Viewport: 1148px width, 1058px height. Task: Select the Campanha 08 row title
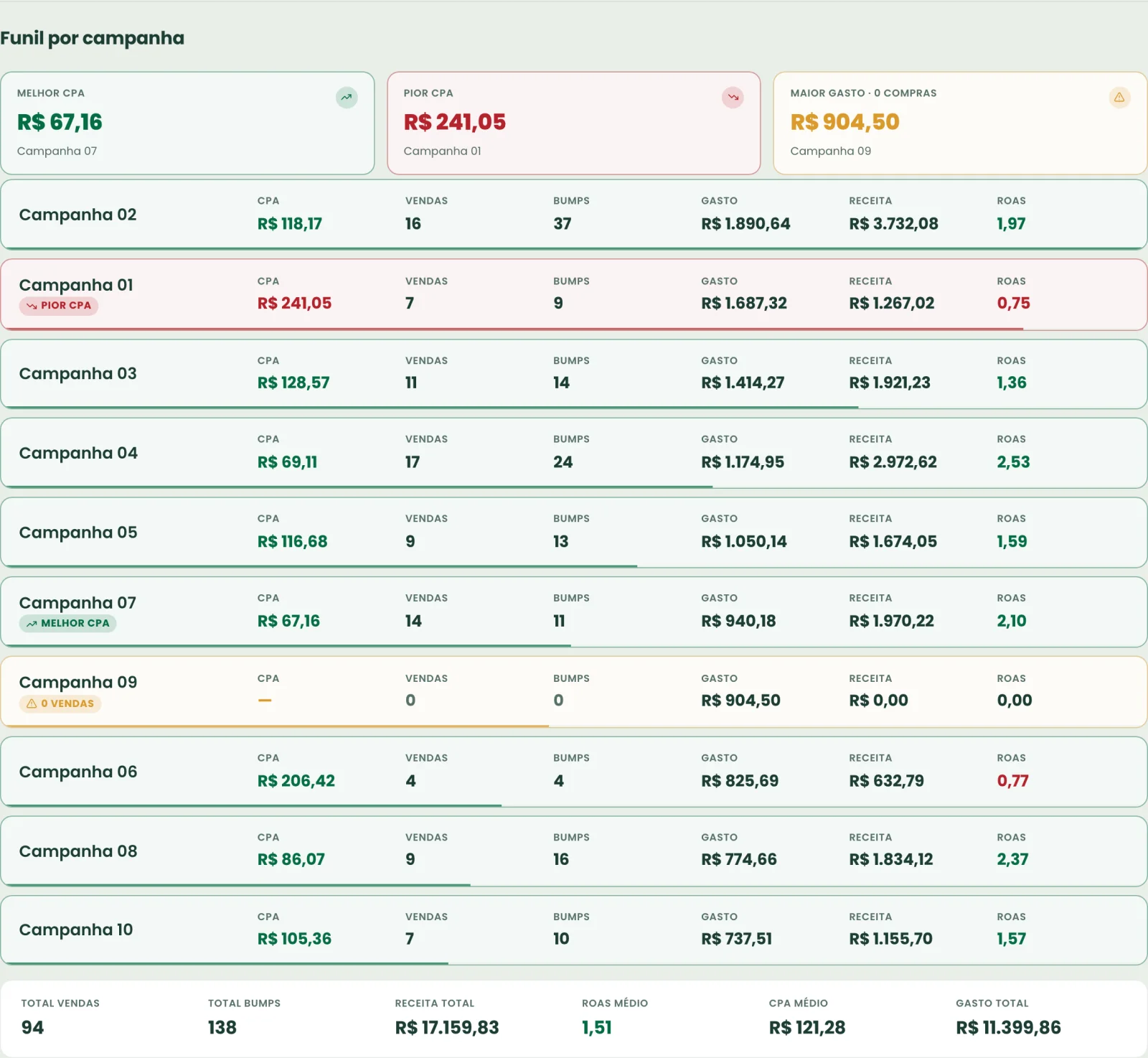point(78,851)
